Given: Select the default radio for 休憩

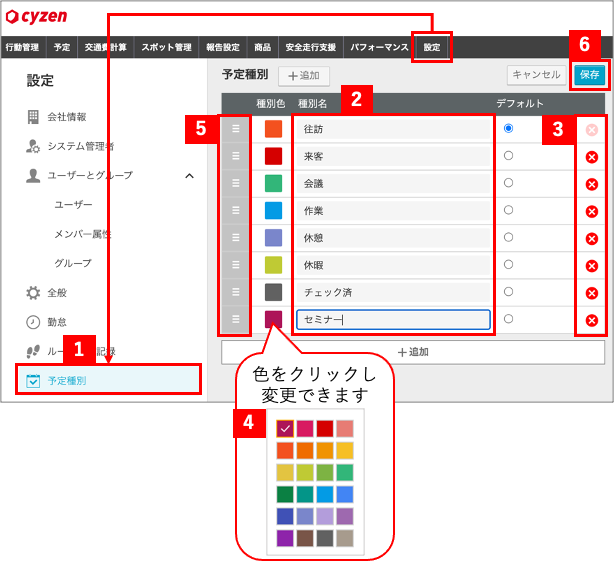Looking at the screenshot, I should click(508, 237).
